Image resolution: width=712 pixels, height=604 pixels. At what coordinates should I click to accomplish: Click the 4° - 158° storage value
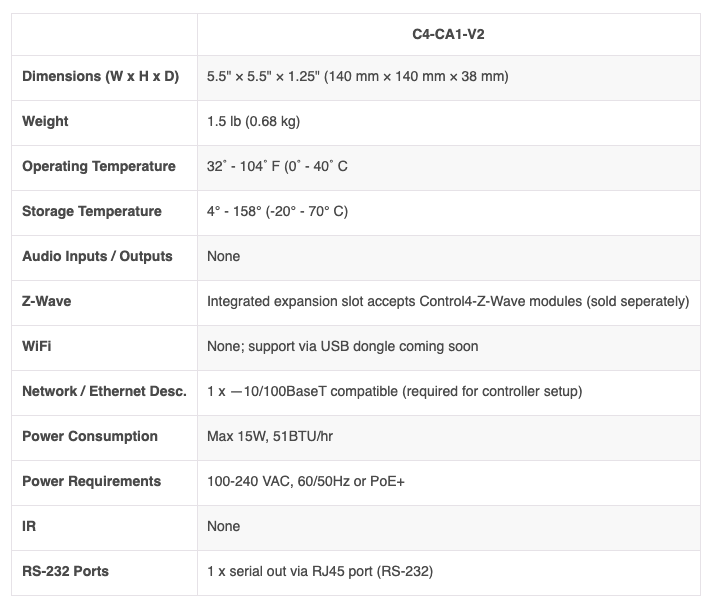tap(277, 212)
